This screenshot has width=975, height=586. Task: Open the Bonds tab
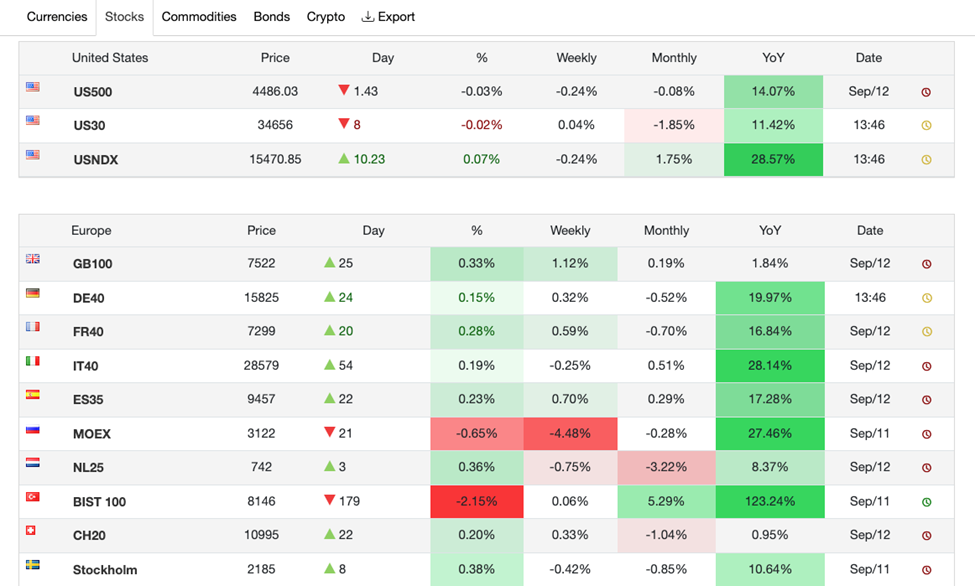[x=271, y=17]
